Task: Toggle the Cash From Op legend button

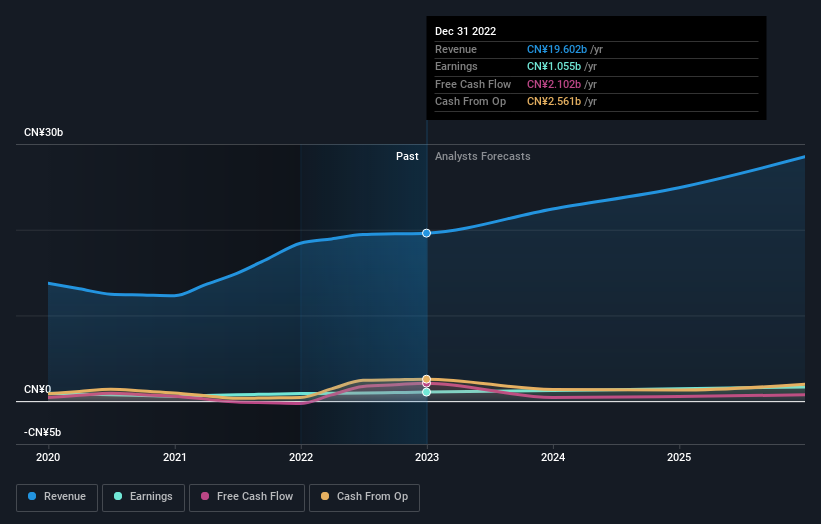Action: coord(364,497)
